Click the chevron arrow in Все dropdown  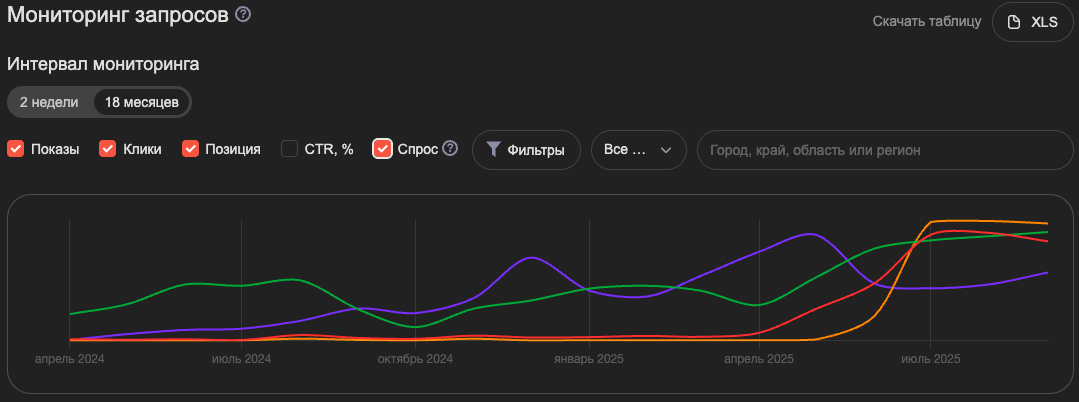[x=666, y=150]
